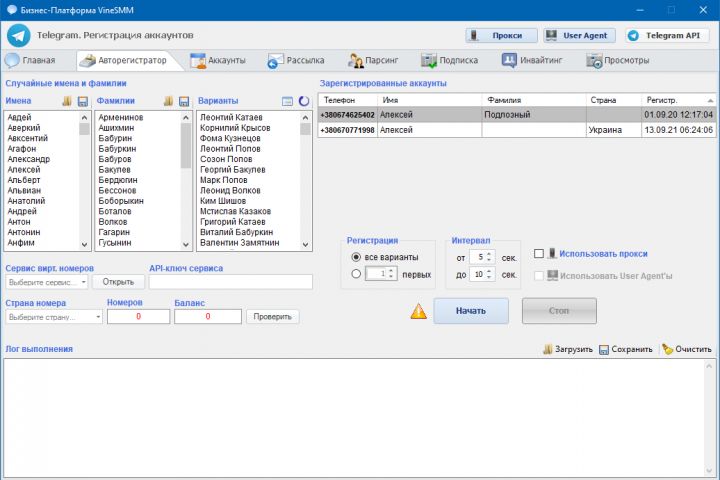Click the list icon next to Варианты
This screenshot has height=480, width=720.
click(287, 101)
